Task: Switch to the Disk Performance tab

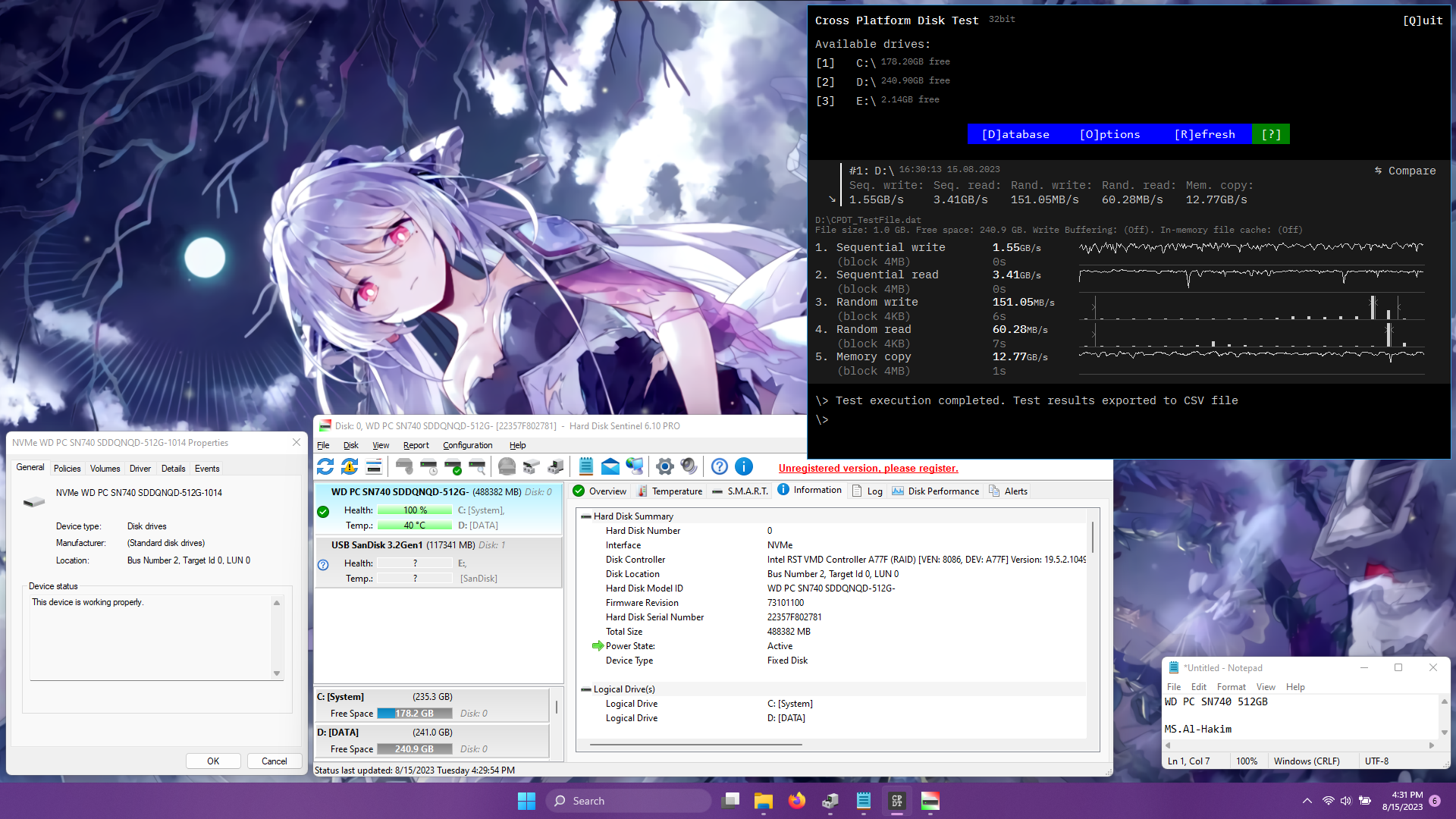Action: click(x=936, y=491)
